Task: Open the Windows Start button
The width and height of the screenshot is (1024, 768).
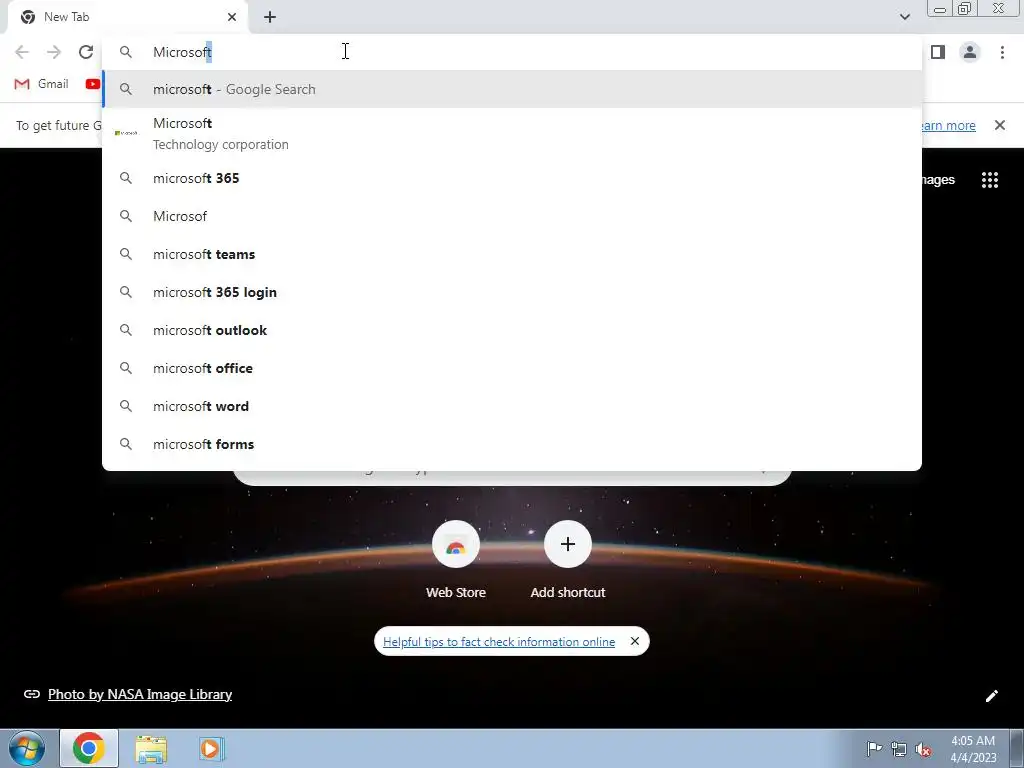Action: coord(27,748)
